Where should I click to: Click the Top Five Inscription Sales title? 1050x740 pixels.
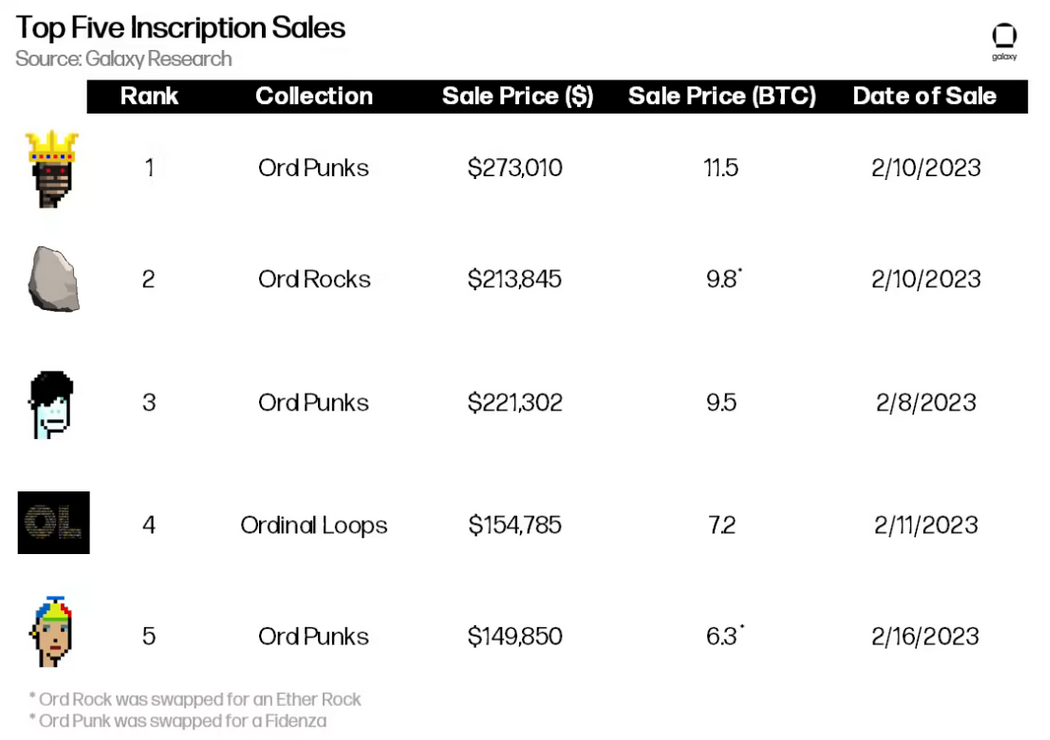(x=180, y=28)
